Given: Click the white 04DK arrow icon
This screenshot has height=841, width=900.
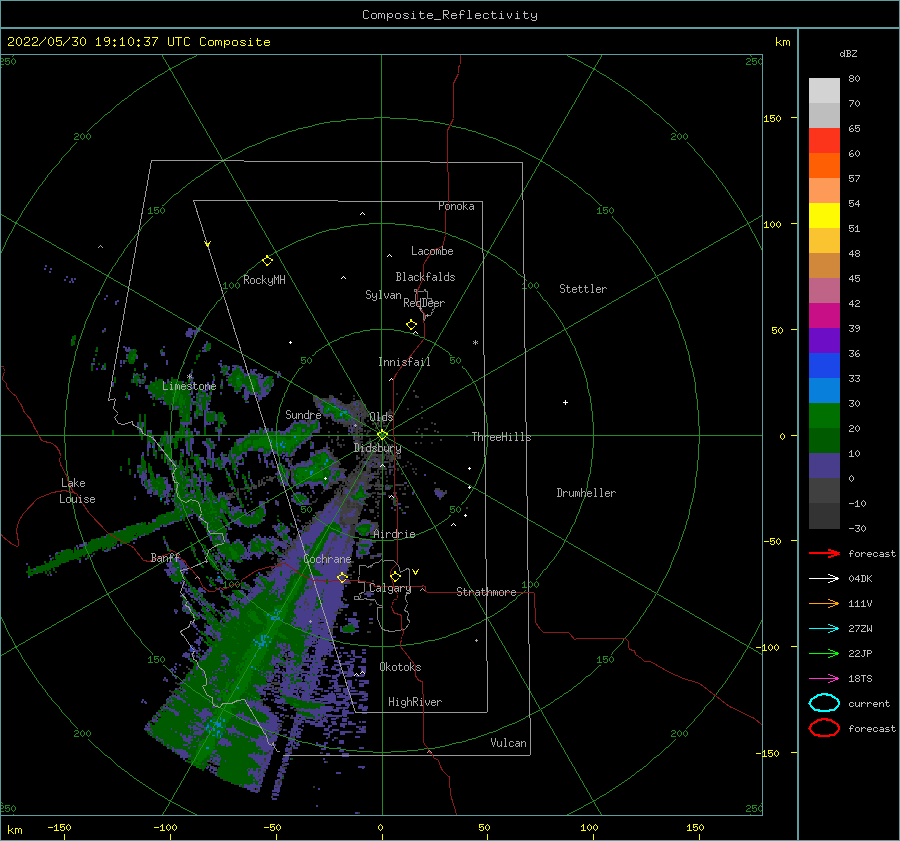Looking at the screenshot, I should click(x=824, y=578).
